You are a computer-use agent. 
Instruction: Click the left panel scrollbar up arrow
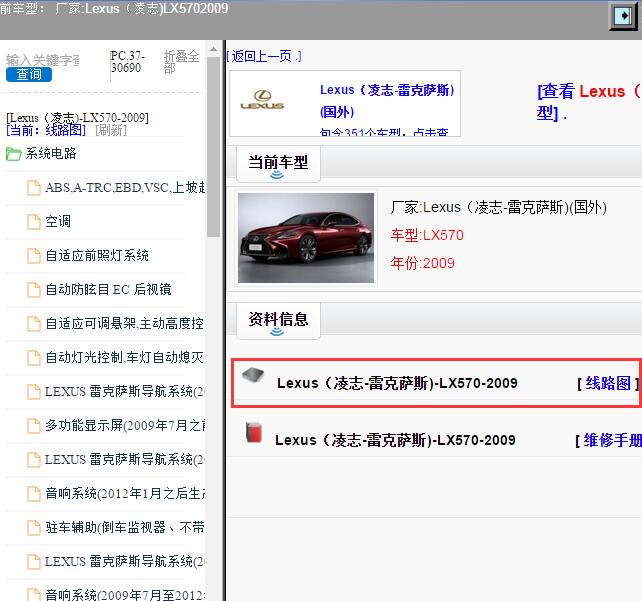pos(213,50)
